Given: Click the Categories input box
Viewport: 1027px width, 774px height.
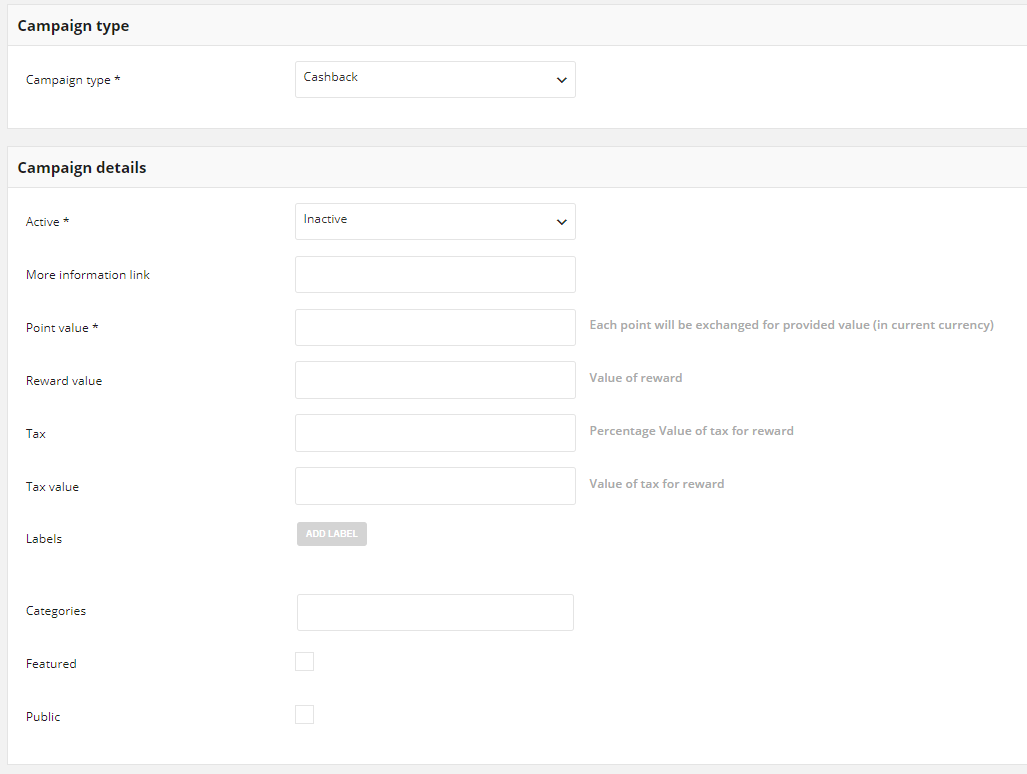Looking at the screenshot, I should (435, 612).
